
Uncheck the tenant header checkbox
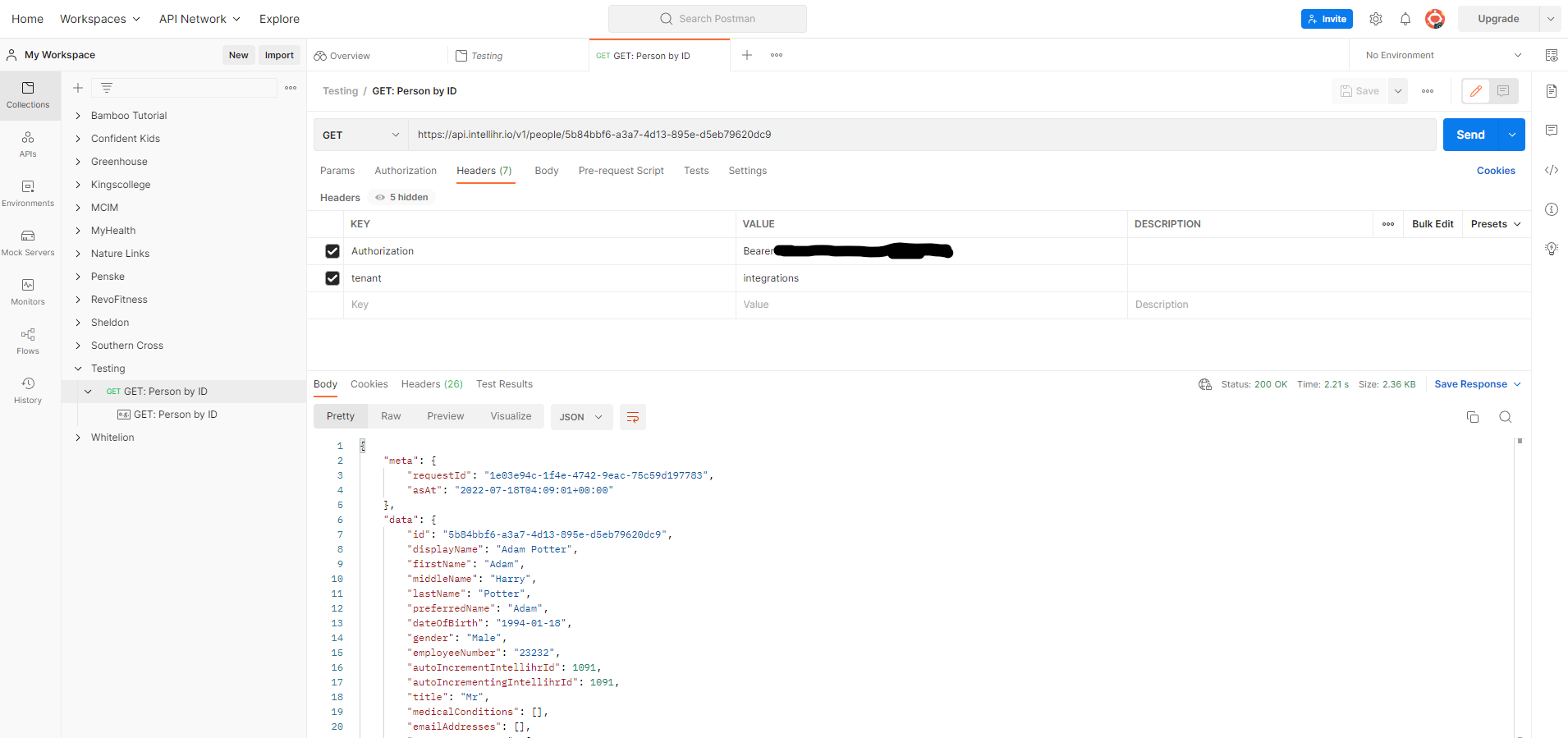click(x=332, y=278)
